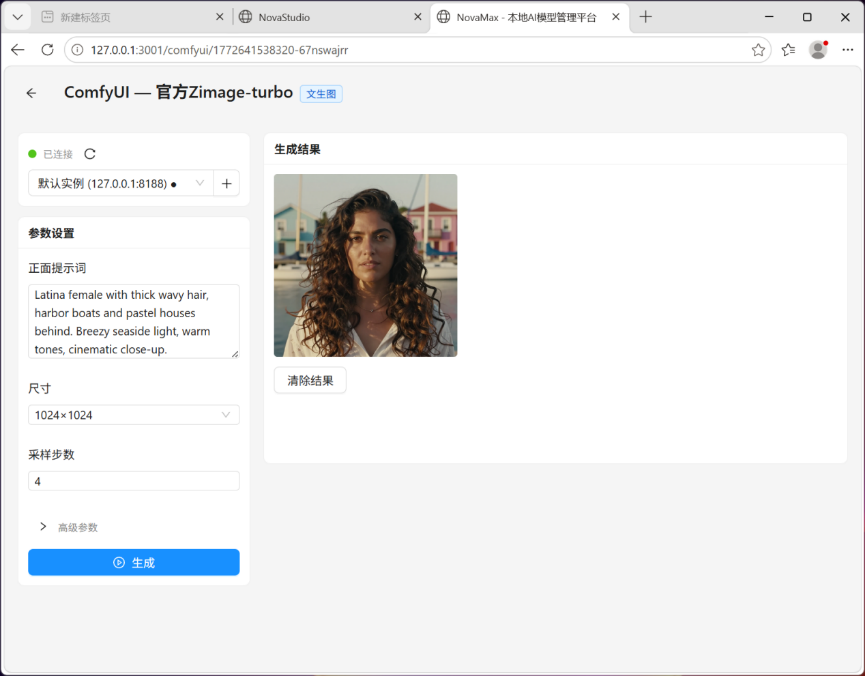Open the browser favorites list

click(788, 50)
